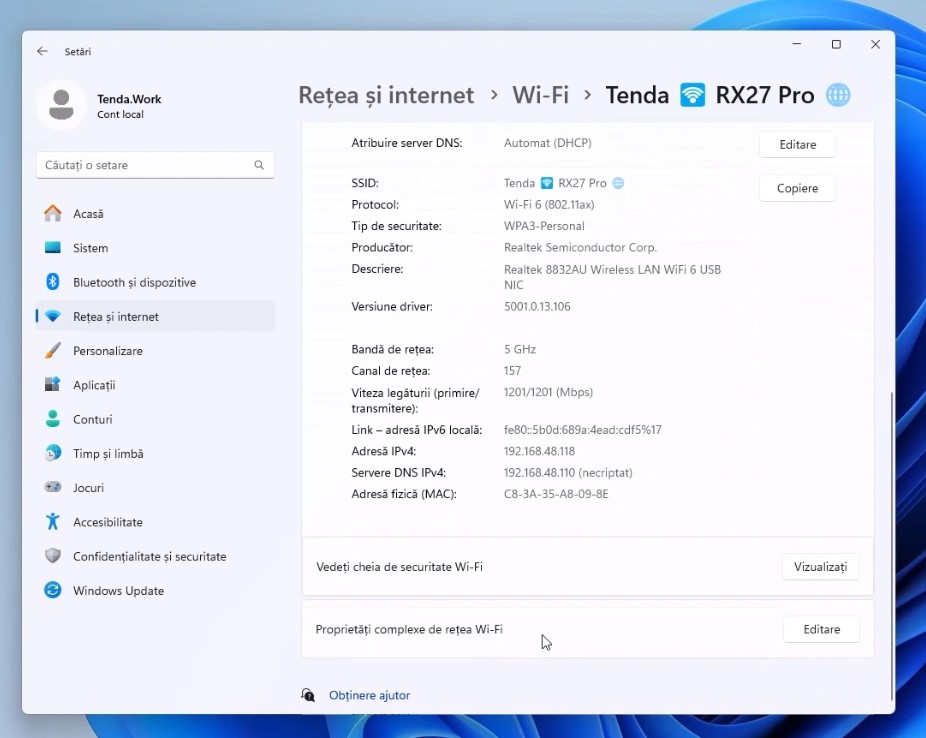
Task: Click the Timp și limbă clock icon
Action: (x=53, y=453)
